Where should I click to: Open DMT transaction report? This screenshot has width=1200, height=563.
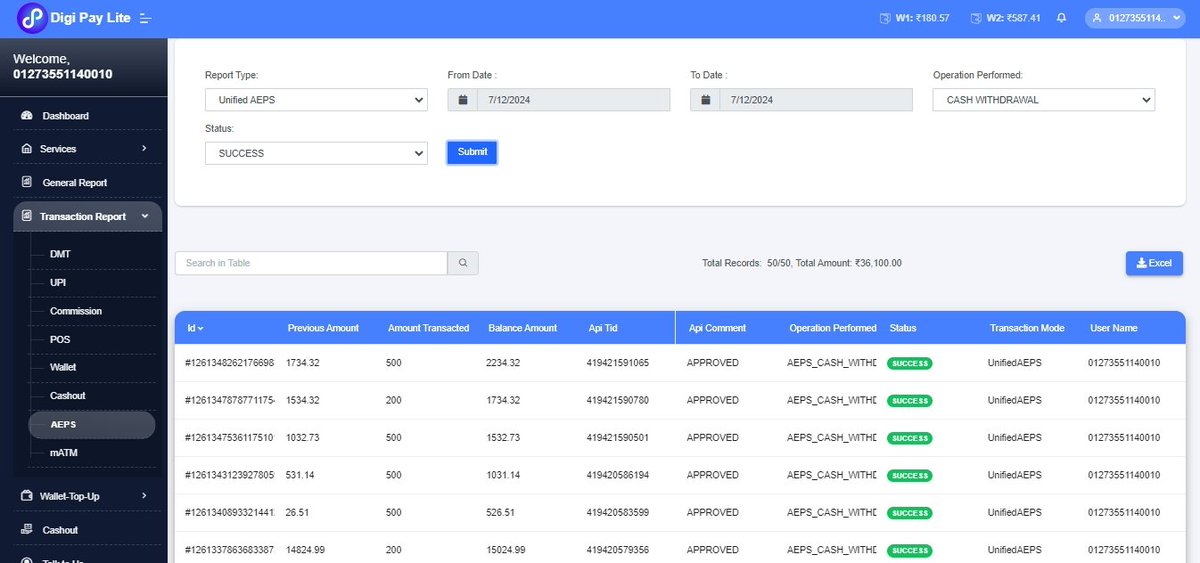pyautogui.click(x=60, y=254)
